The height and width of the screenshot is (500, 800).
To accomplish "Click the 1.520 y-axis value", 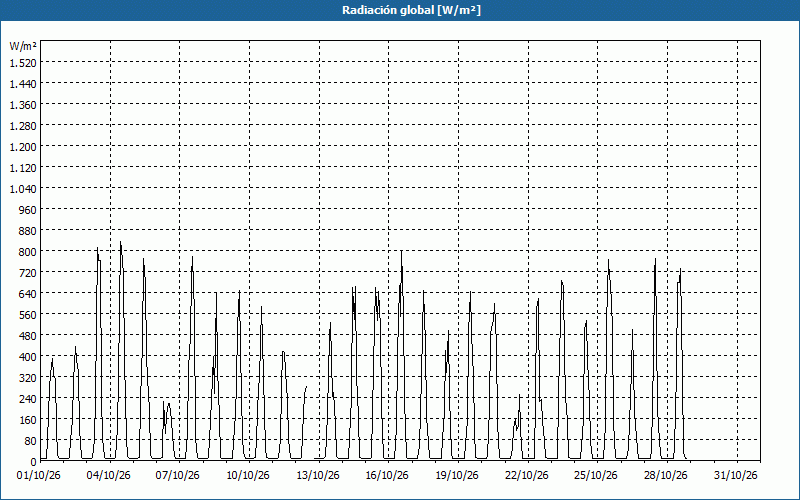I will click(23, 63).
